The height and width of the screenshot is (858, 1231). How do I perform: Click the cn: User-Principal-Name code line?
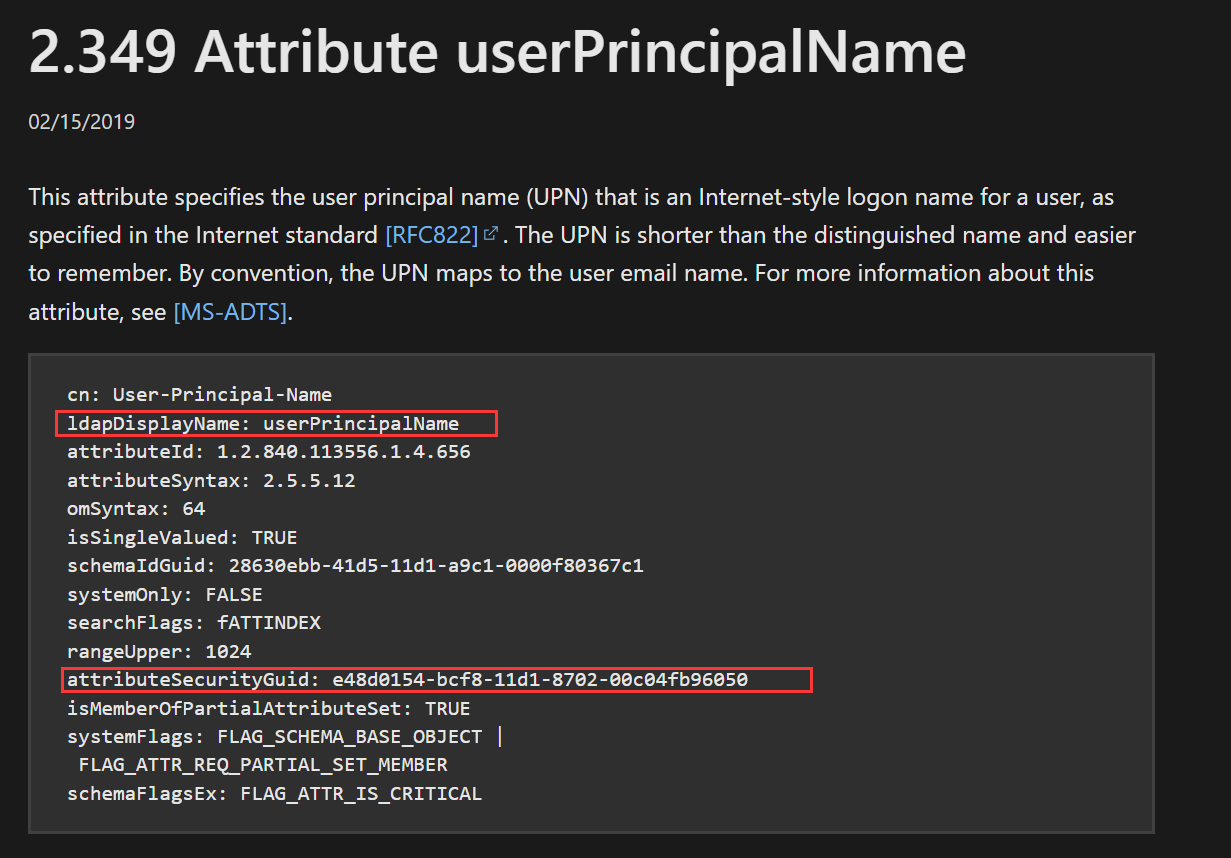[x=199, y=394]
